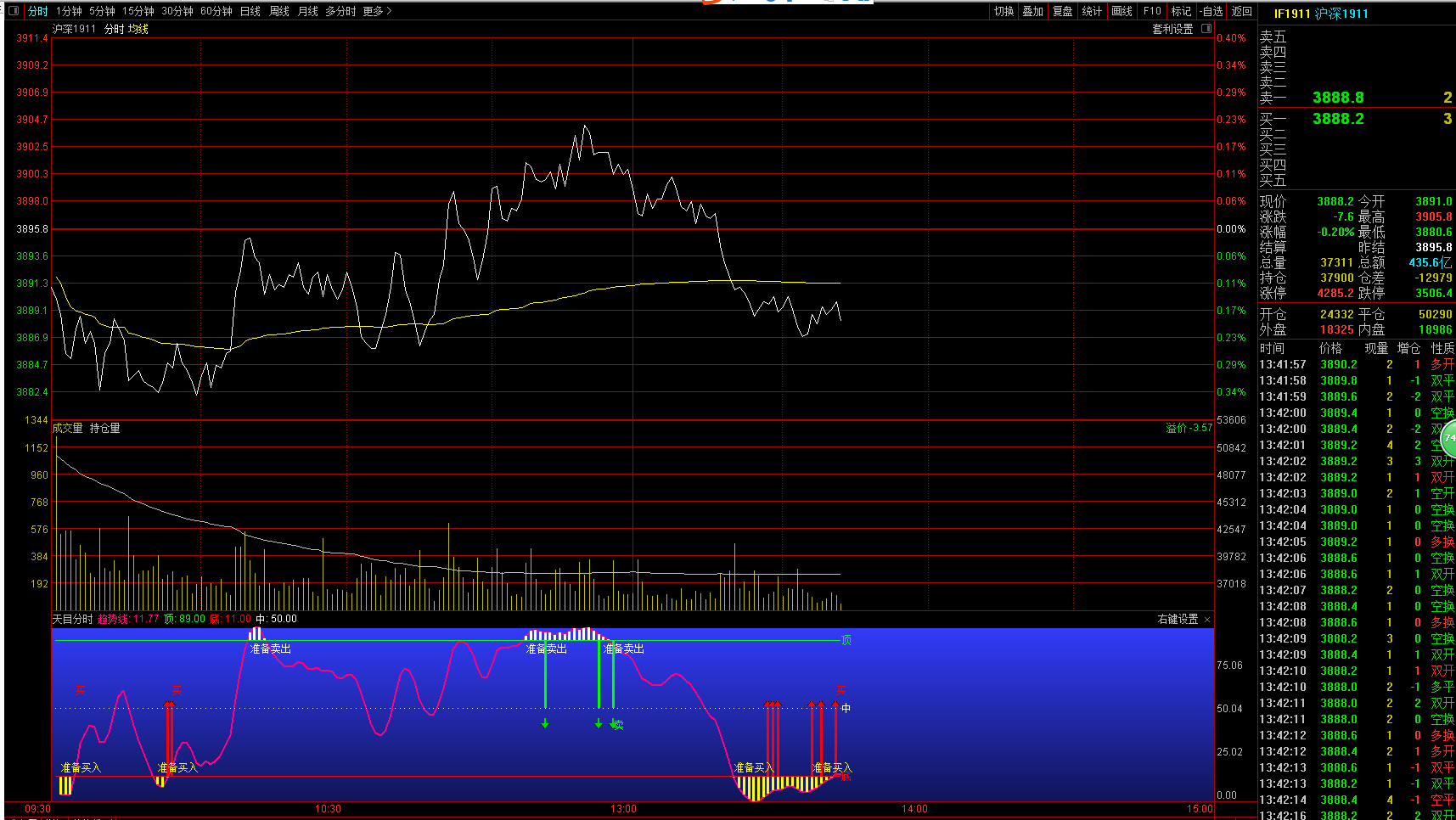The height and width of the screenshot is (820, 1456).
Task: Switch to the 1分钟 chart period
Action: (69, 11)
